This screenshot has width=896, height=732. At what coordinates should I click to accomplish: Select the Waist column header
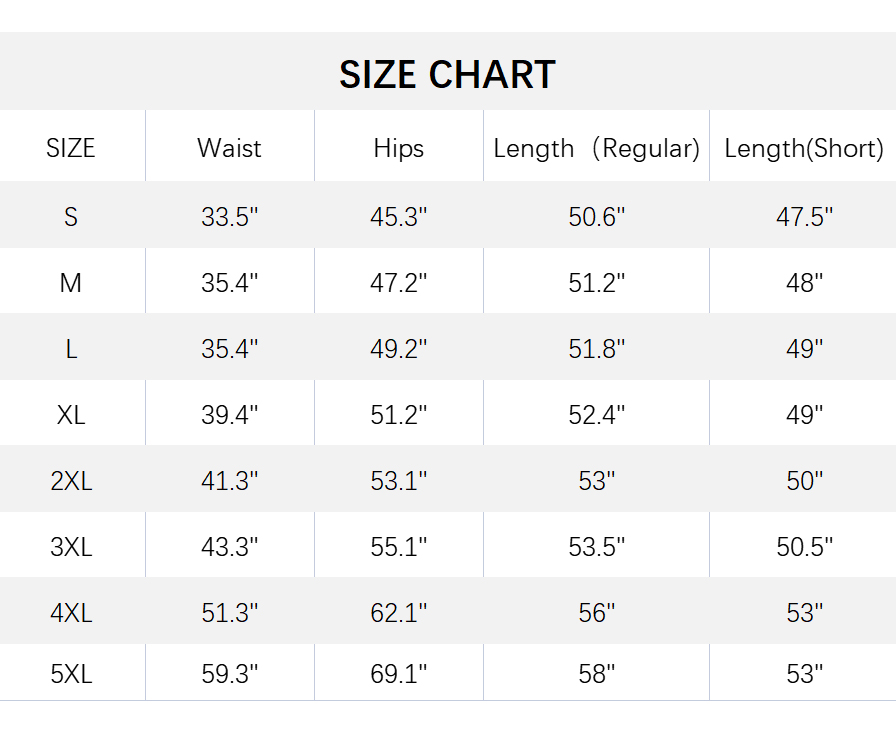[229, 148]
